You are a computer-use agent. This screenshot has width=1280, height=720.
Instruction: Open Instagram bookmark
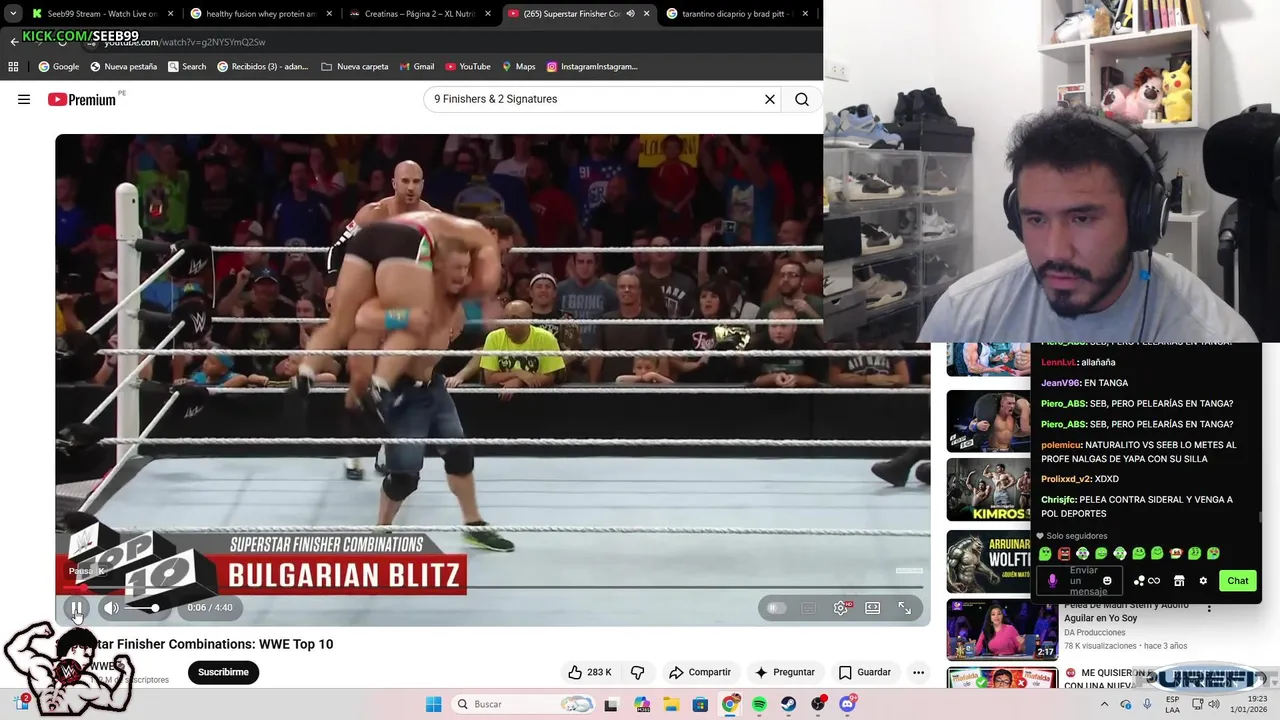click(592, 67)
